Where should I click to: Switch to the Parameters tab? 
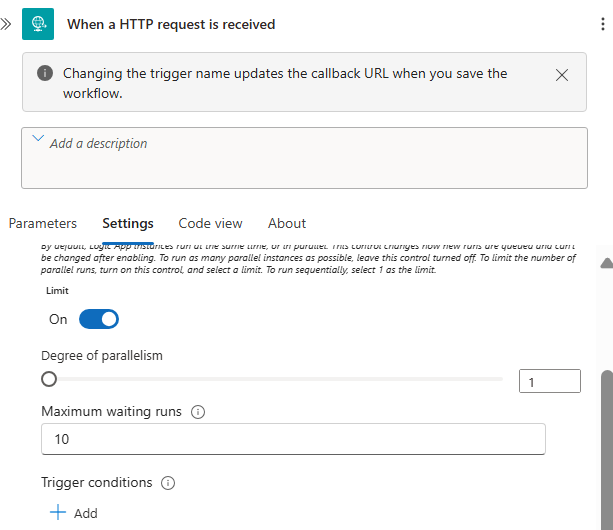[x=43, y=223]
